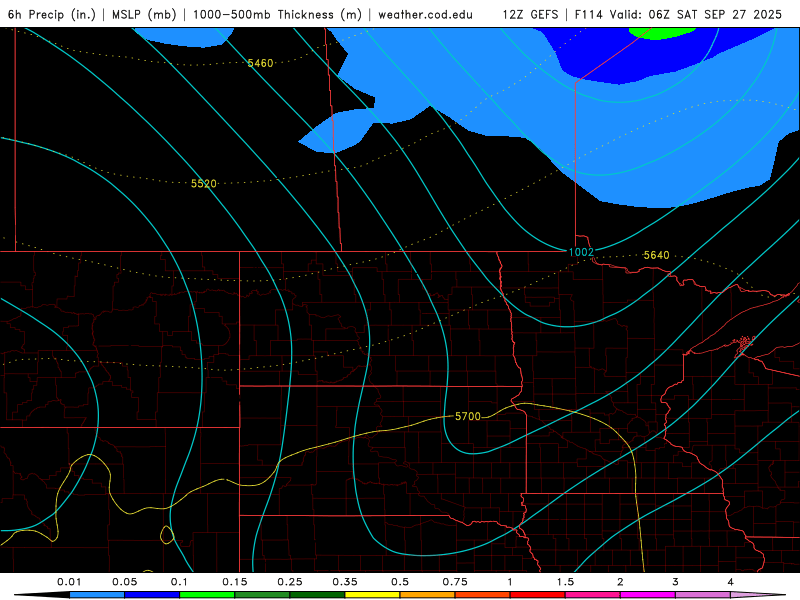The image size is (800, 600).
Task: Click the '12Z GEFS' model run label
Action: tap(530, 14)
